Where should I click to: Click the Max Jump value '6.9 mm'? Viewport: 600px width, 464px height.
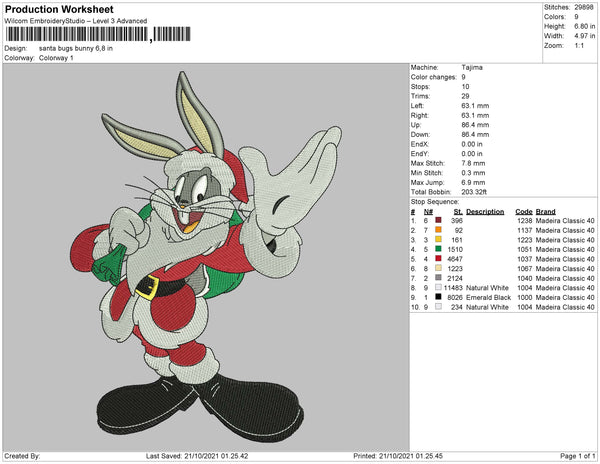coord(473,182)
